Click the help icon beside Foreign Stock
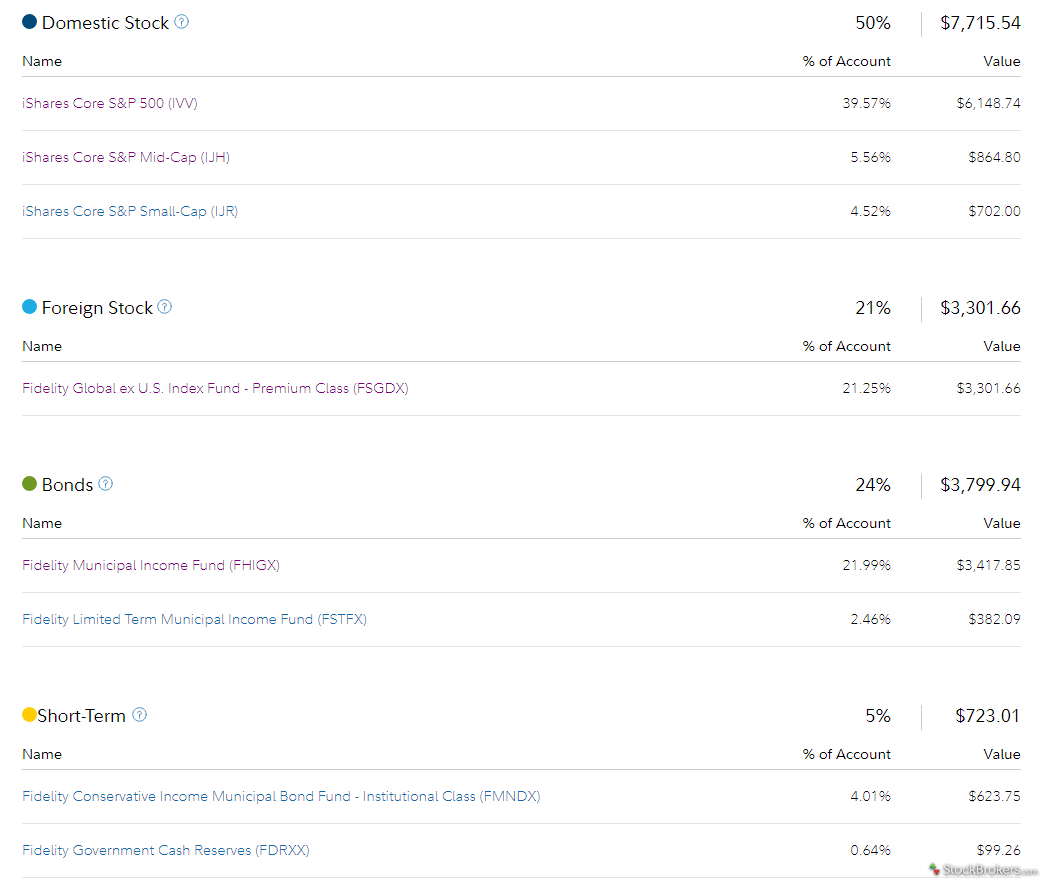The height and width of the screenshot is (889, 1054). [x=165, y=306]
